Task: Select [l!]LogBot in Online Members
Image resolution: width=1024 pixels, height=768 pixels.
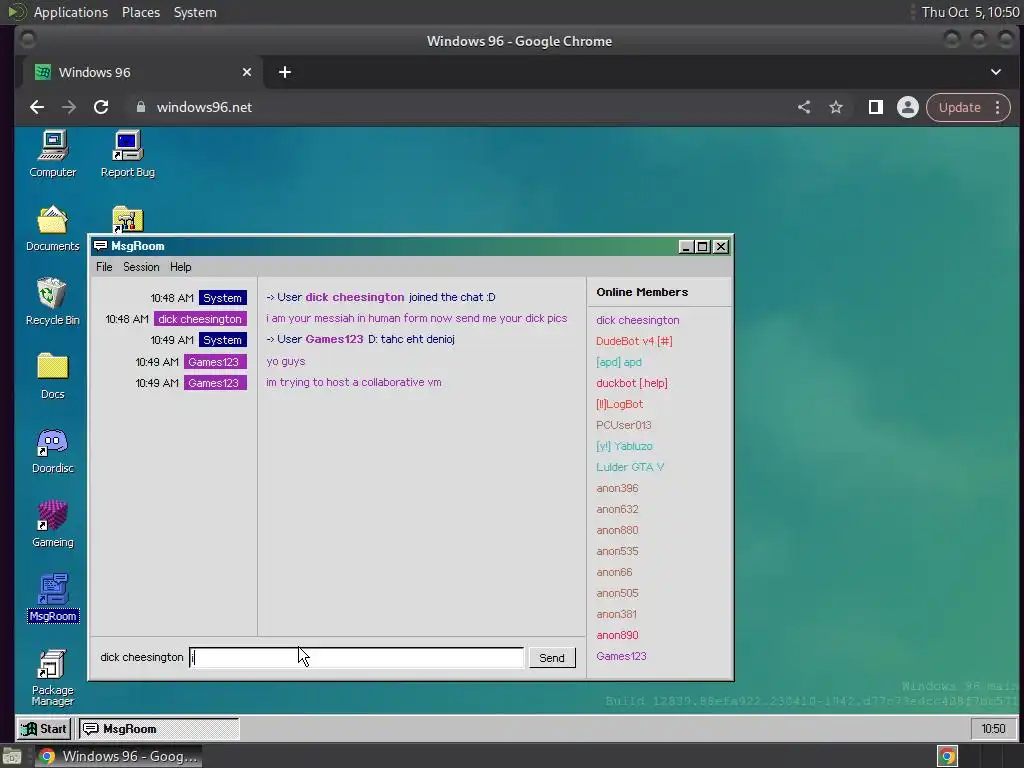Action: (619, 404)
